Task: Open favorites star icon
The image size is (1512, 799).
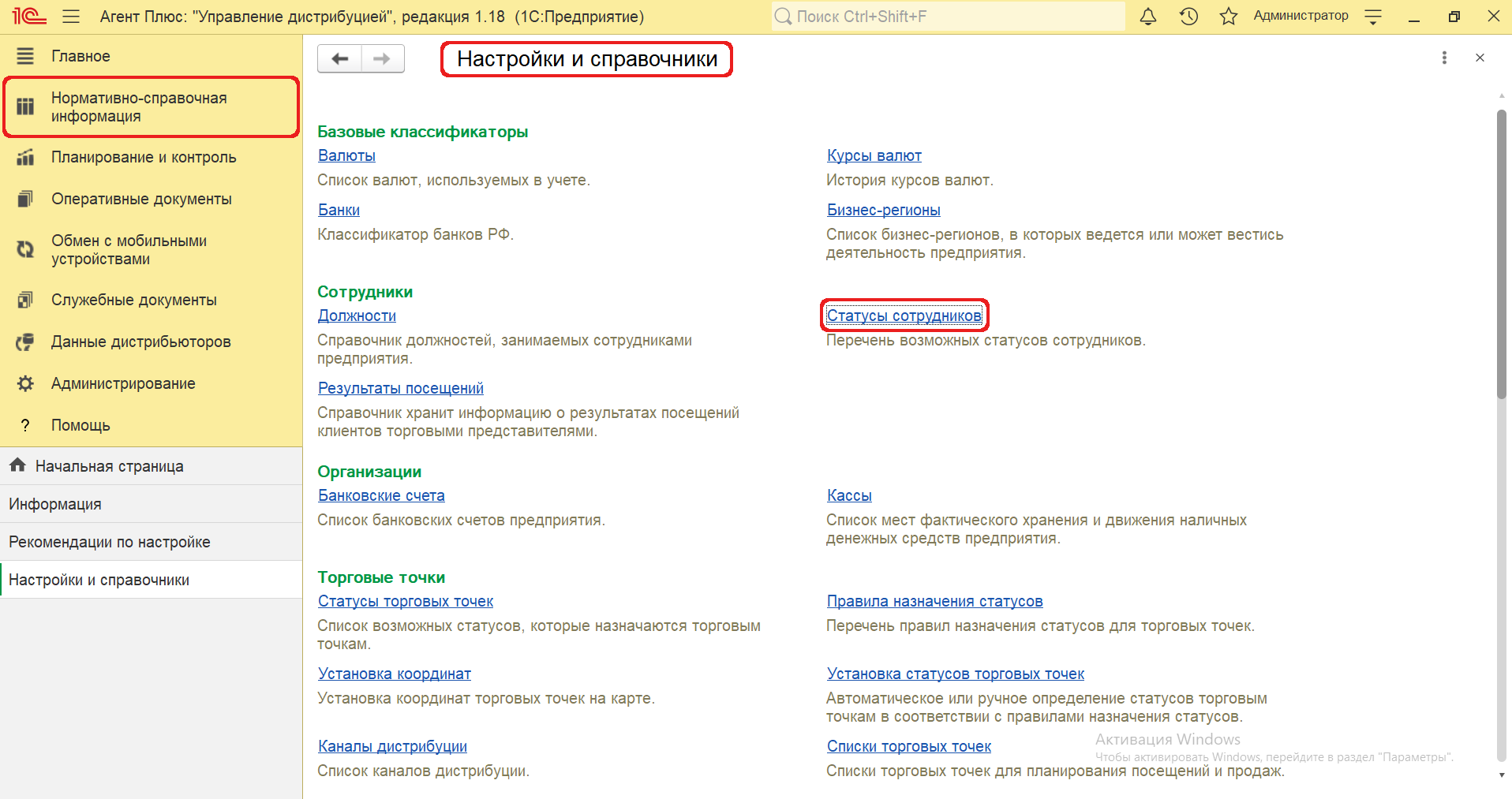Action: pos(1228,16)
